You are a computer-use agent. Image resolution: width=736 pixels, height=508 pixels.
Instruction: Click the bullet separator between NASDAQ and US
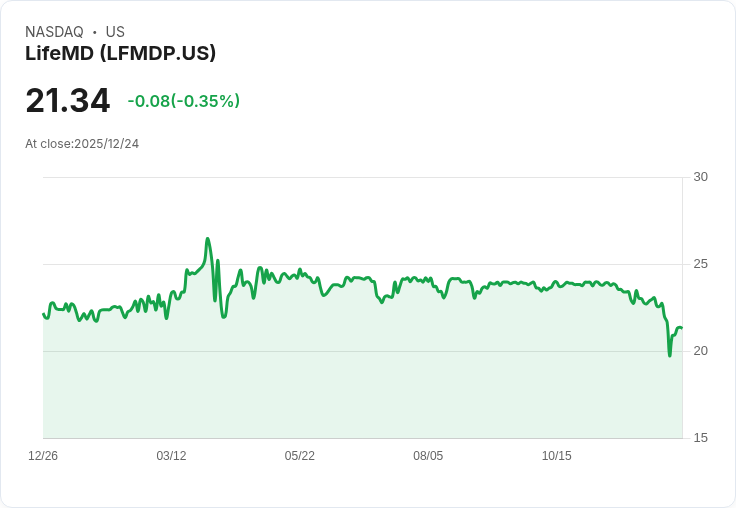point(94,32)
